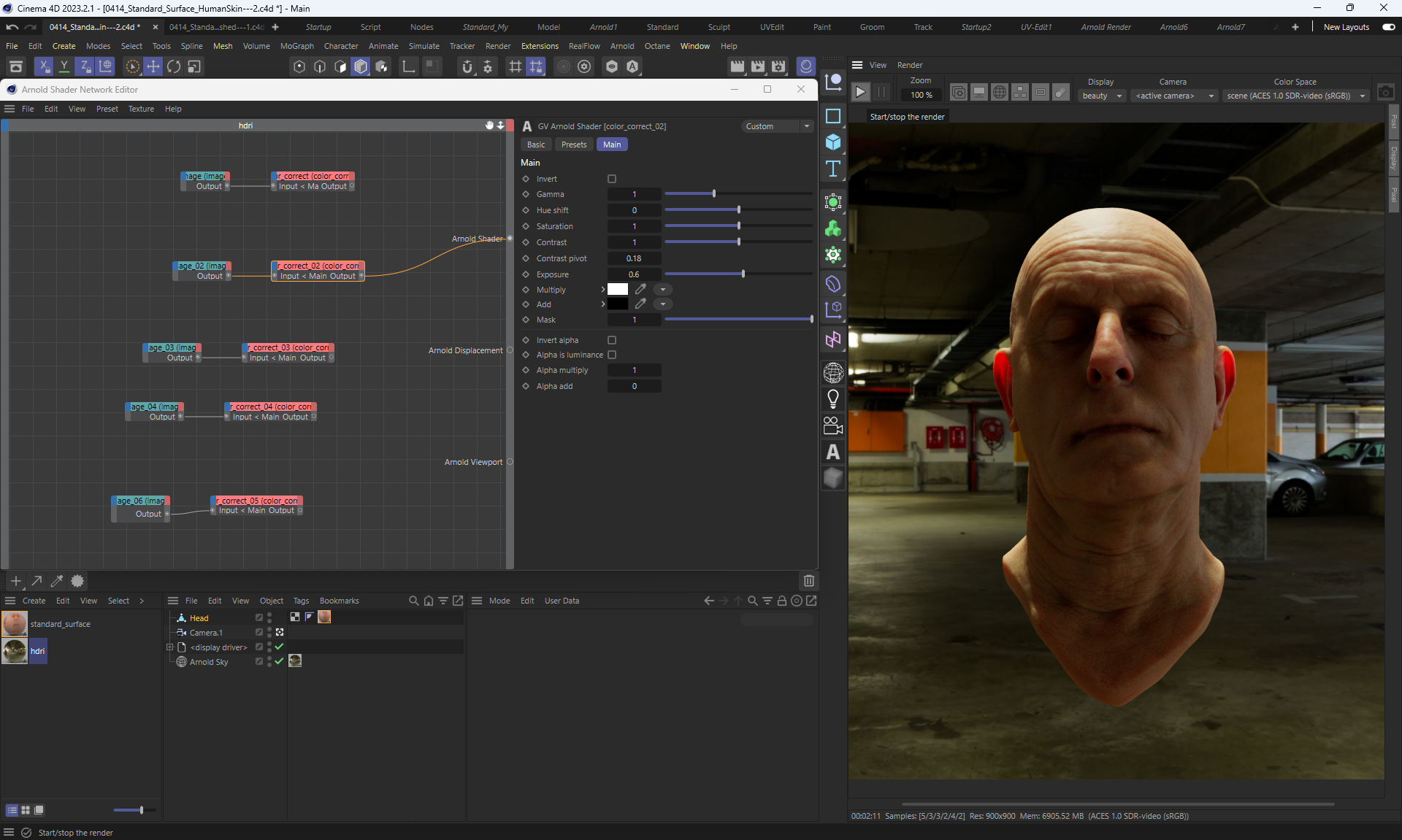The image size is (1402, 840).
Task: Click the camera icon in side palette
Action: pos(833,425)
